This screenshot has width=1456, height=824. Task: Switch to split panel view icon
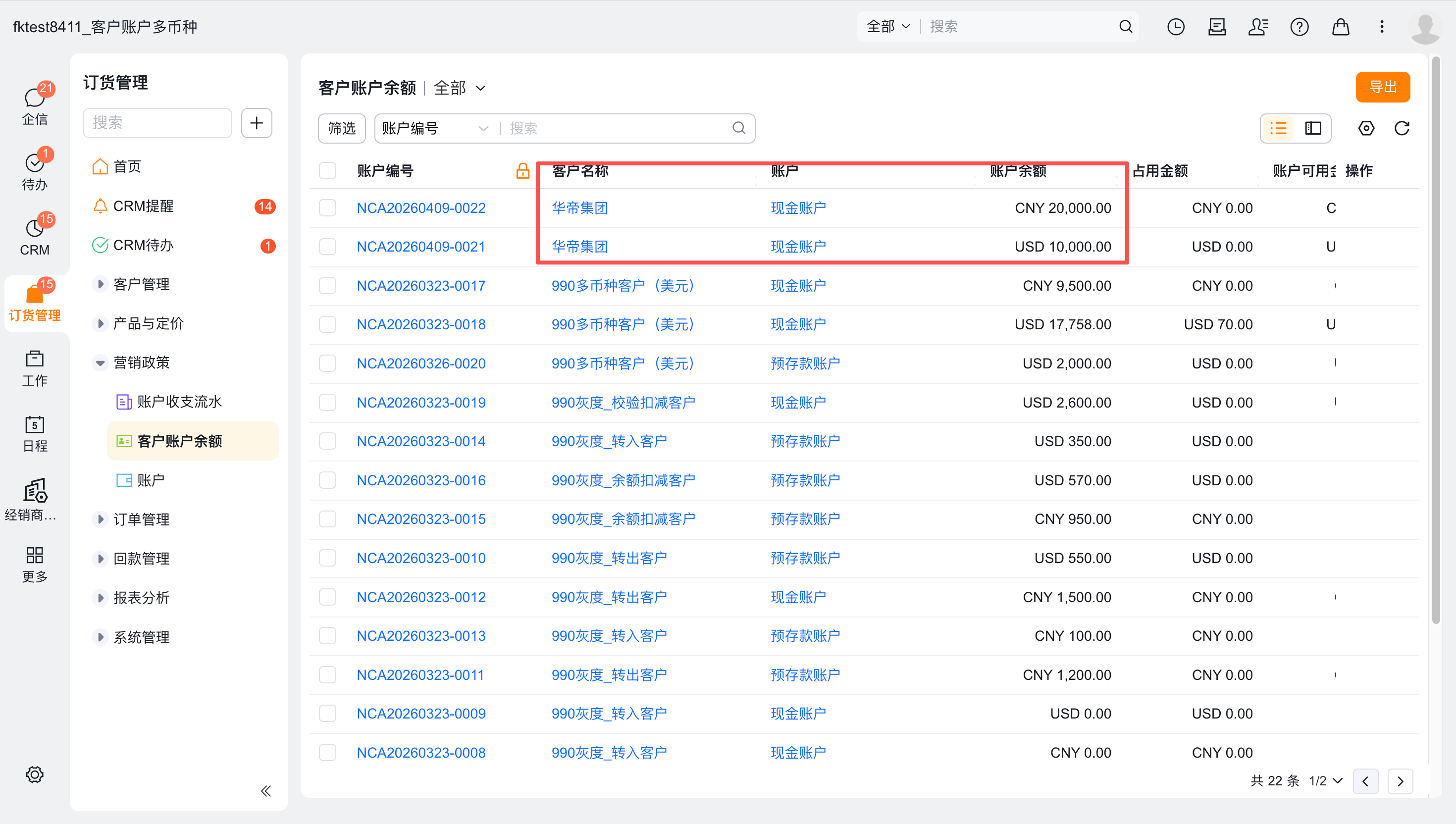click(x=1313, y=128)
